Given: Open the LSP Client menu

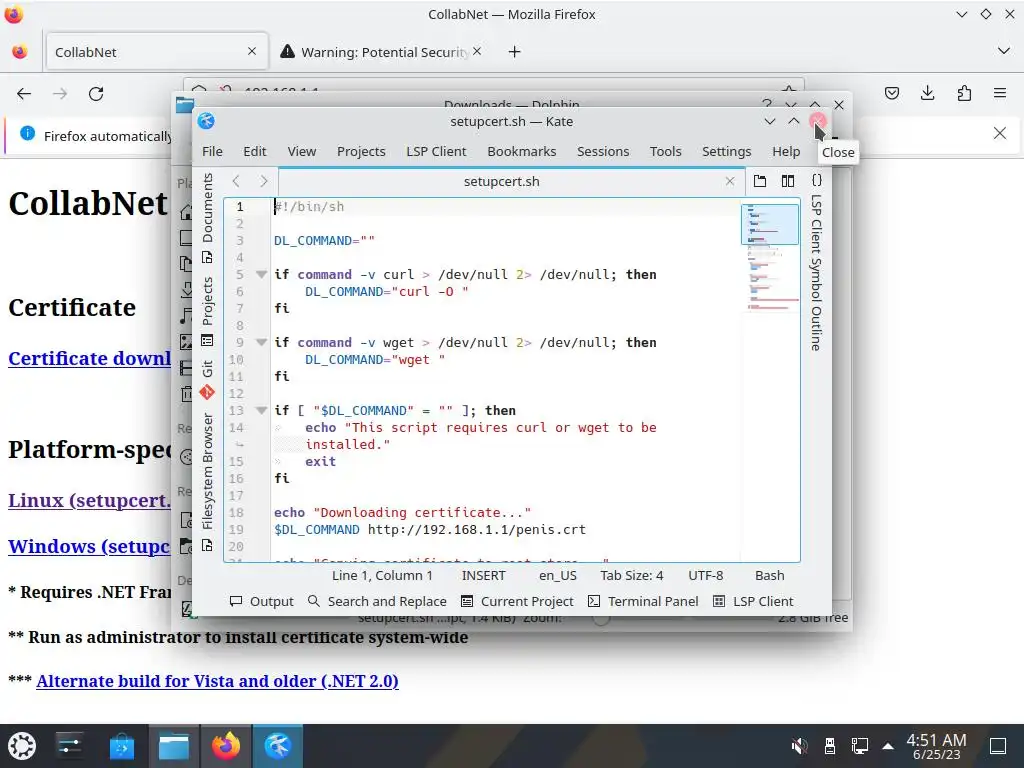Looking at the screenshot, I should click(436, 152).
